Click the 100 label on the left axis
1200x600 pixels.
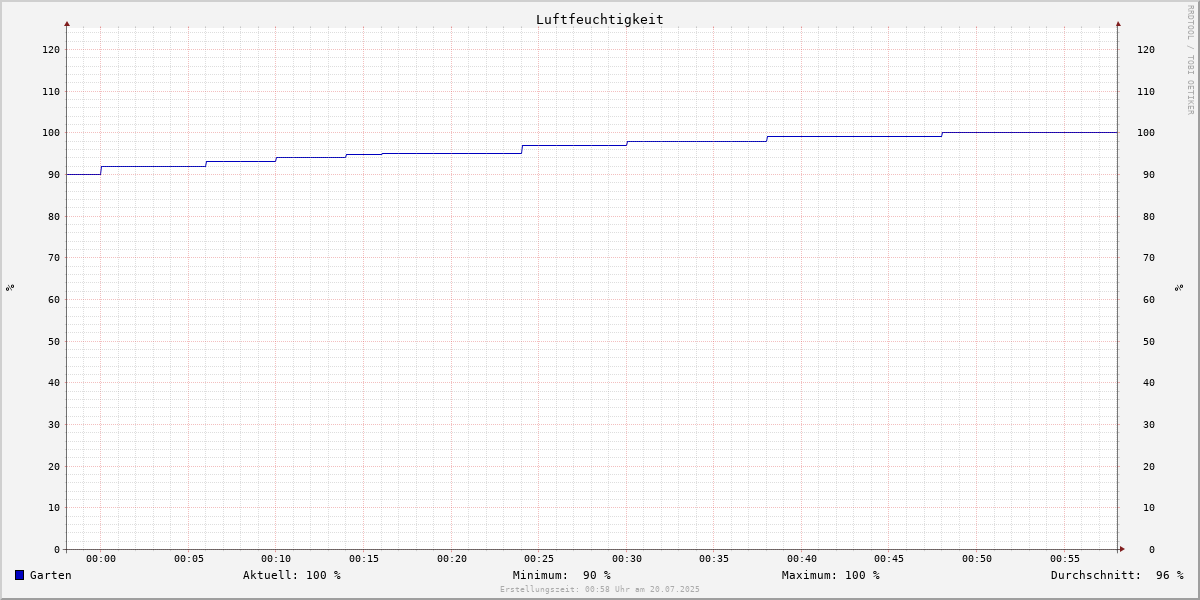coord(51,132)
